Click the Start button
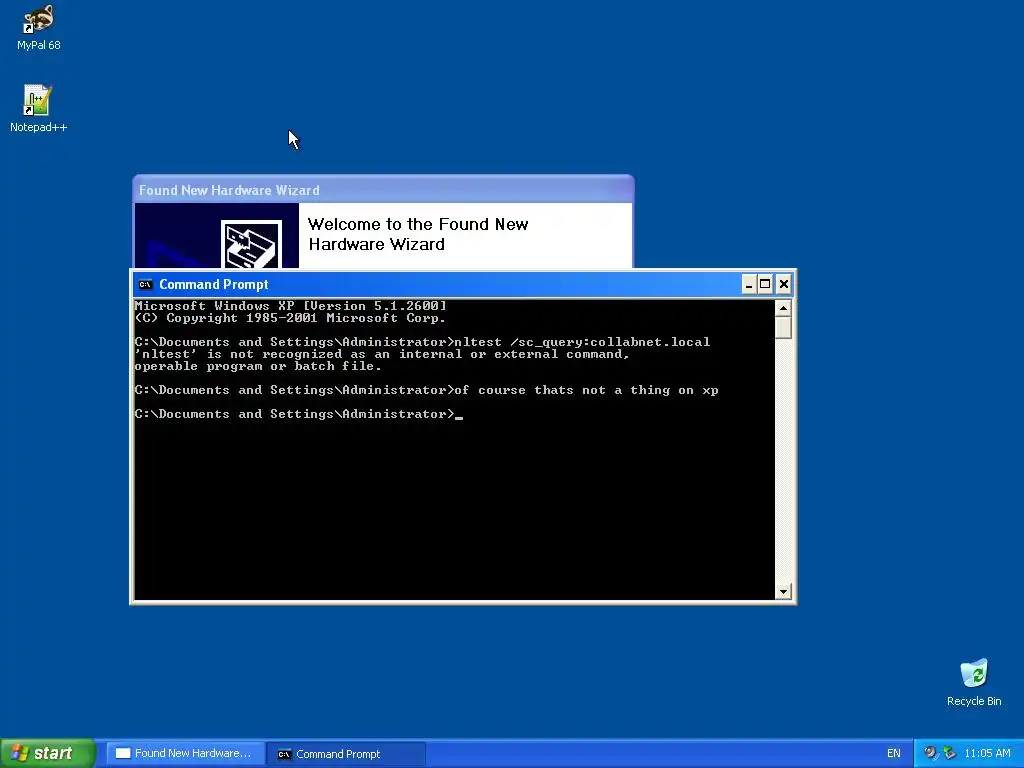This screenshot has width=1024, height=768. coord(47,753)
